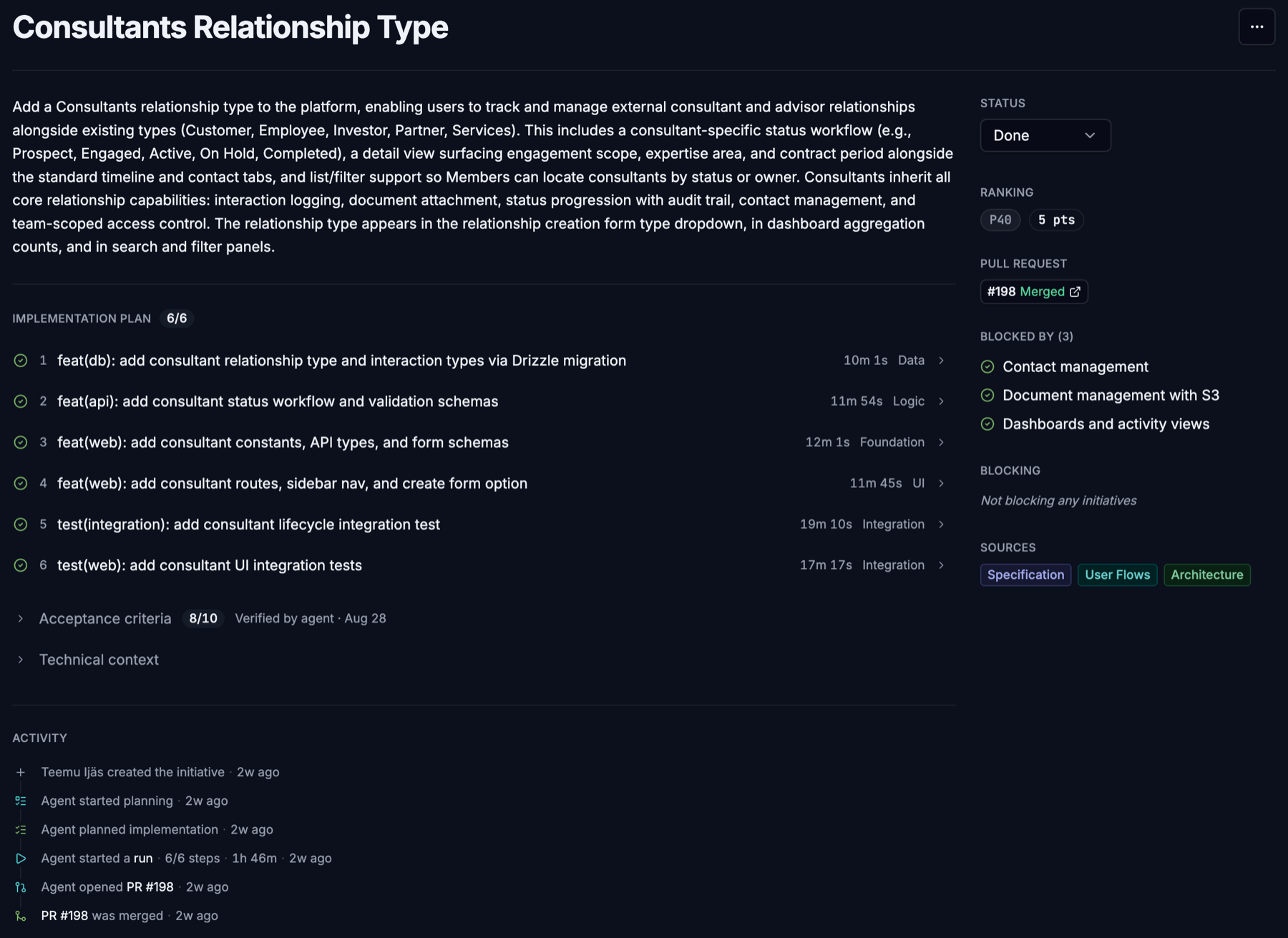The width and height of the screenshot is (1288, 938).
Task: Click completed check icon of step 3
Action: (x=21, y=442)
